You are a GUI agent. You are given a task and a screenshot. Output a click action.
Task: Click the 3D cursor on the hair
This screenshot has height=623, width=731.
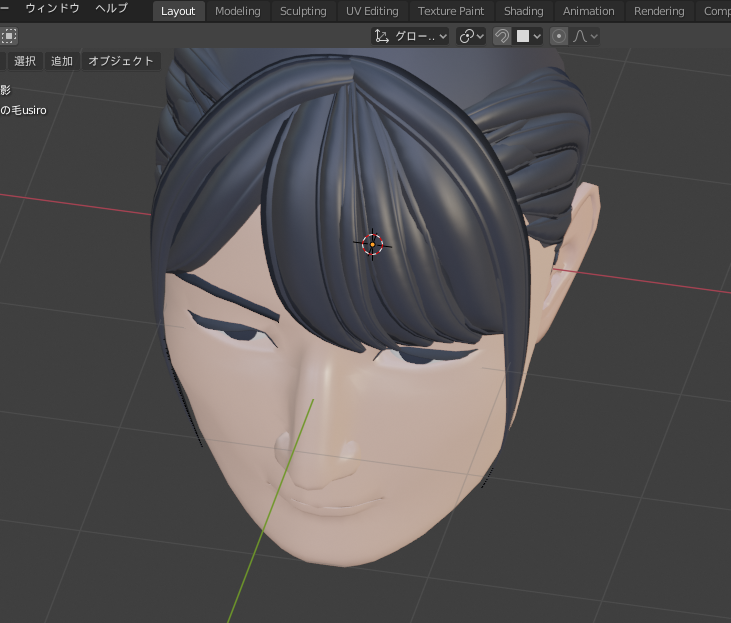click(372, 244)
